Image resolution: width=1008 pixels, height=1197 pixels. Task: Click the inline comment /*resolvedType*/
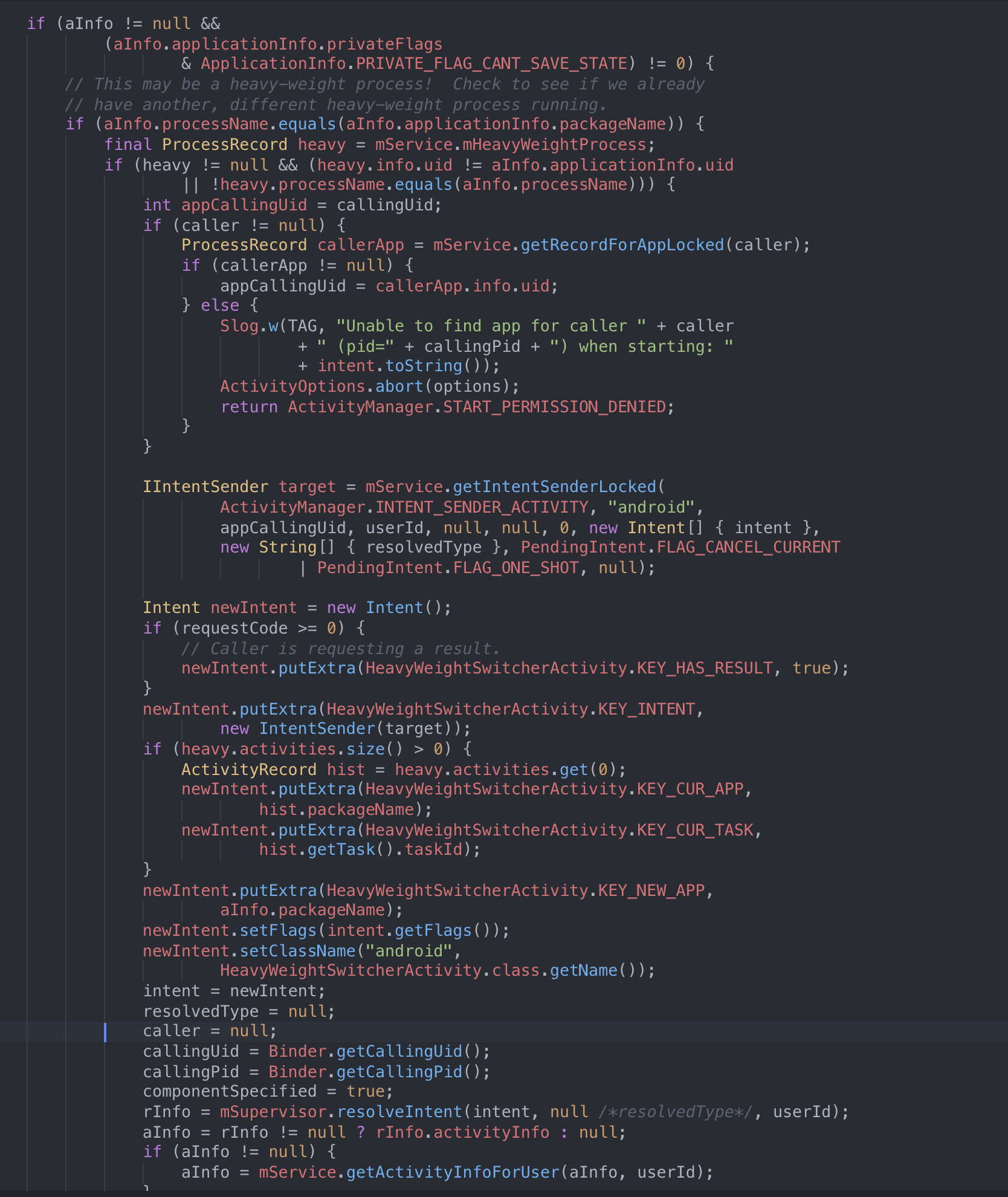676,1112
